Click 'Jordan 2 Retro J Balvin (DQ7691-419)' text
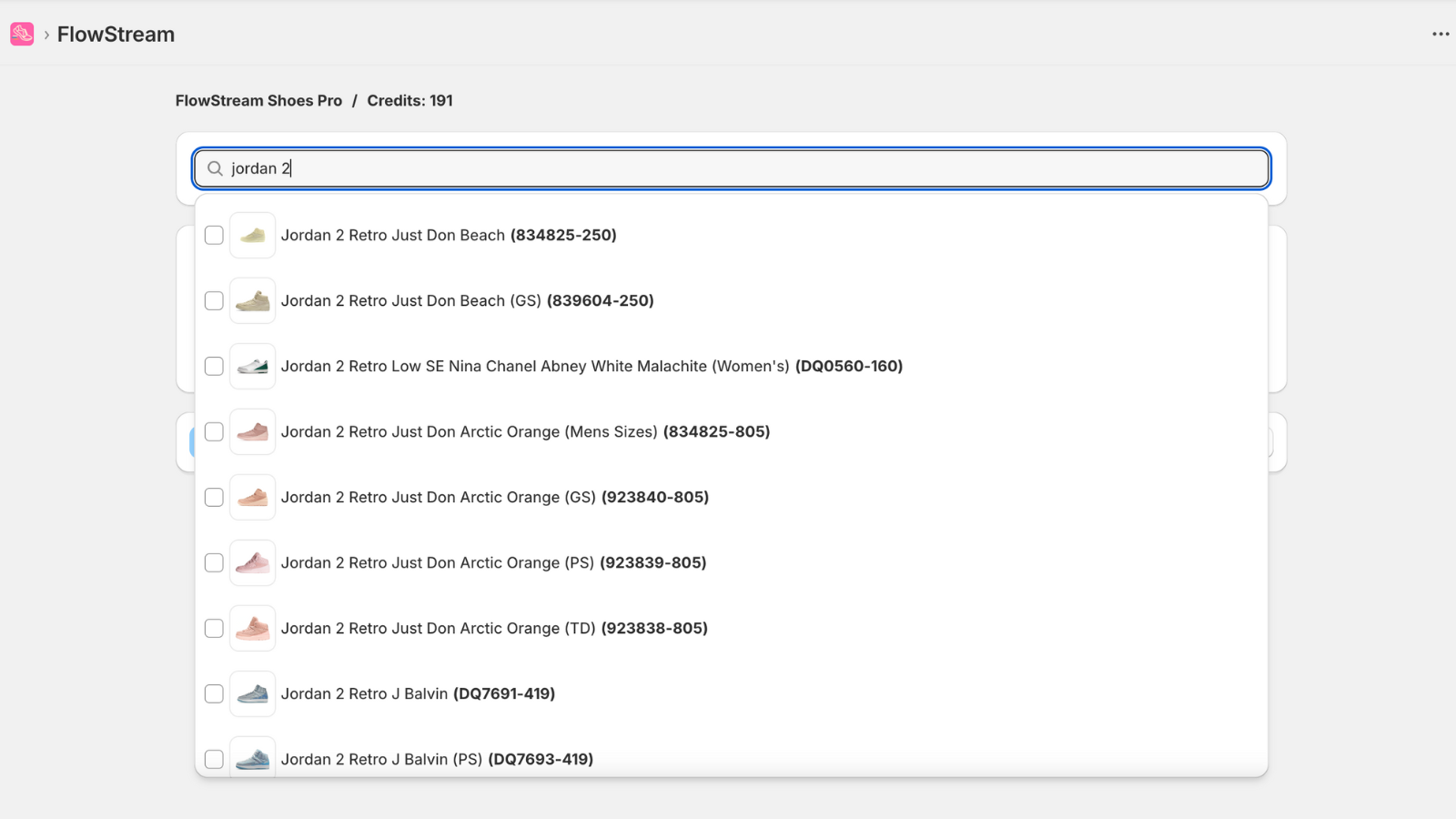 click(x=418, y=693)
